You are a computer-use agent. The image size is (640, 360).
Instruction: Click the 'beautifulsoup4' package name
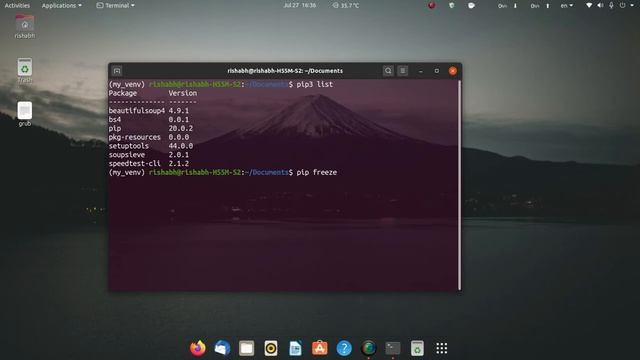tap(137, 111)
